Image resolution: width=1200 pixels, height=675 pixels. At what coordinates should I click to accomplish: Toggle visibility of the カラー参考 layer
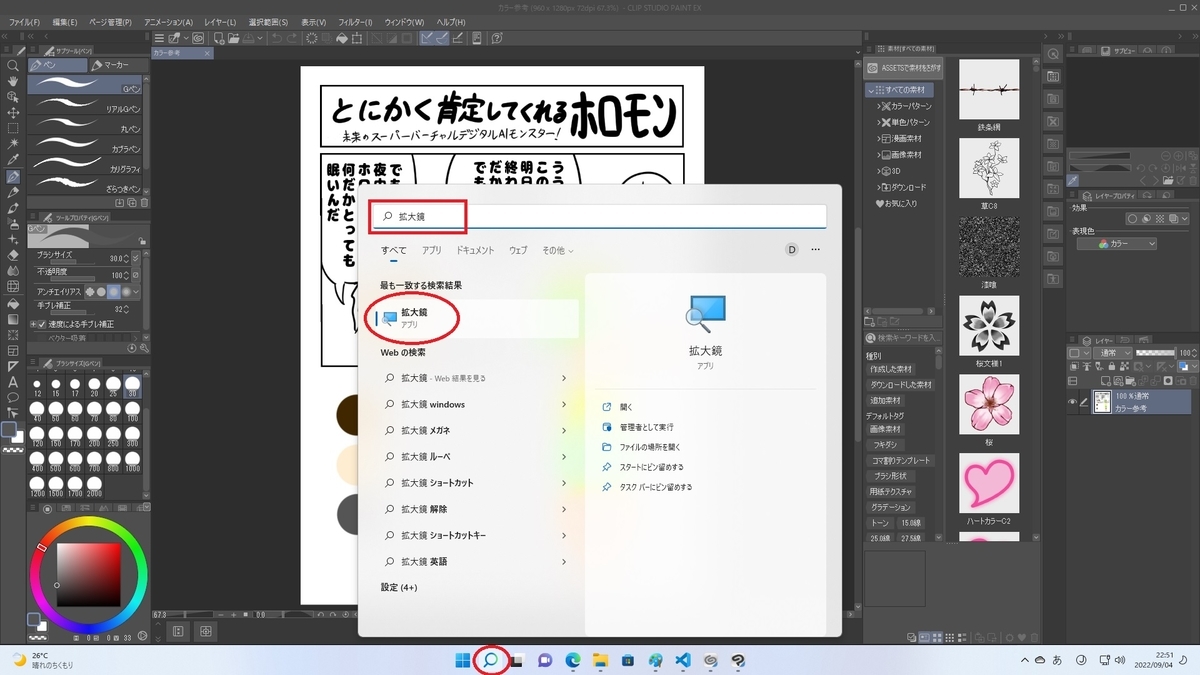click(1072, 402)
